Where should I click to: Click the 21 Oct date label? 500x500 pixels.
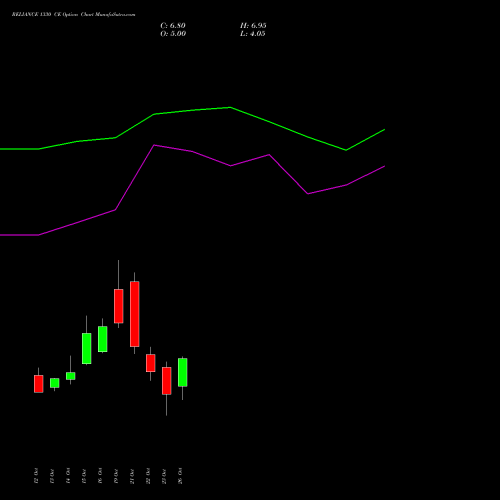tap(132, 476)
